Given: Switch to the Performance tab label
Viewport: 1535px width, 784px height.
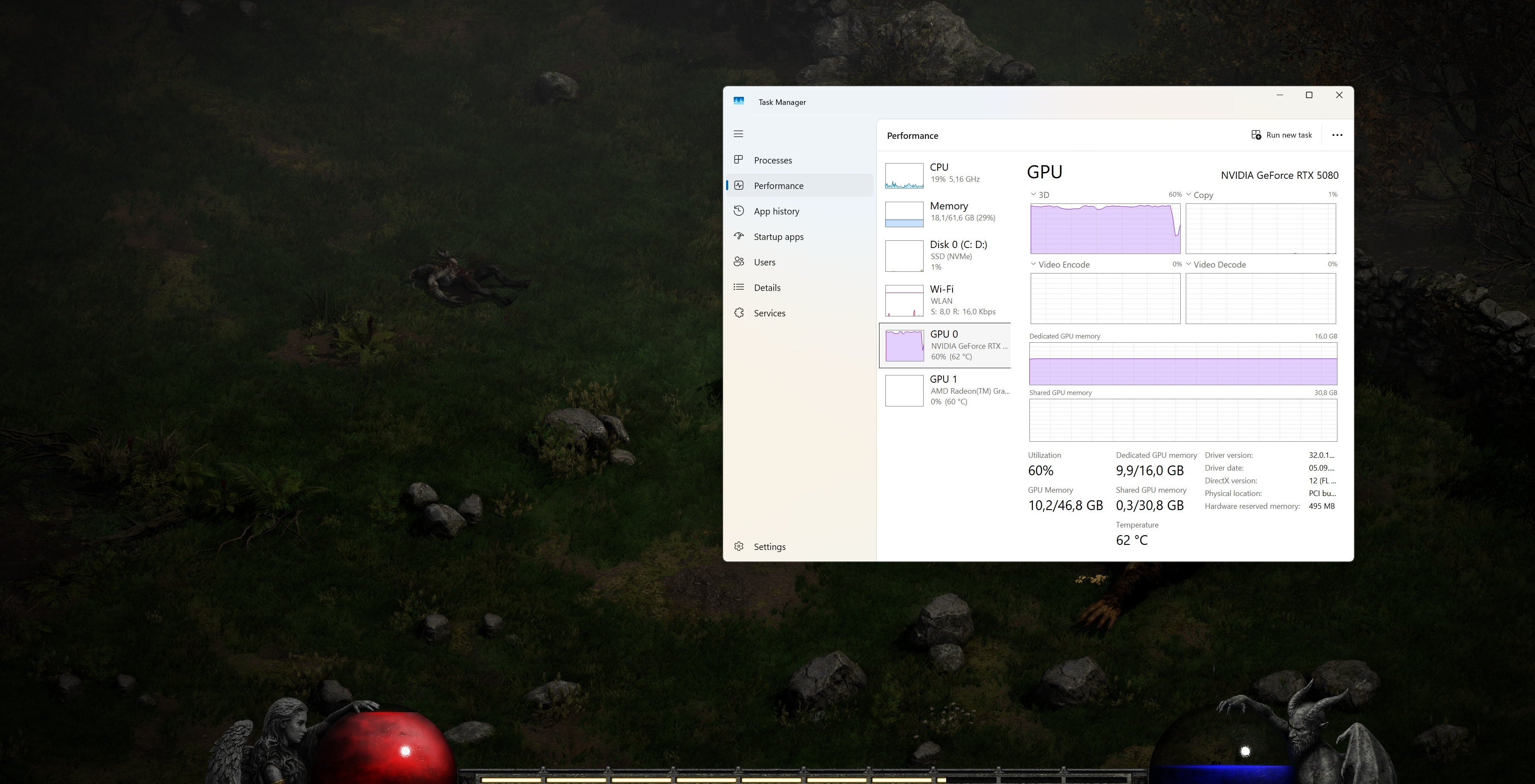Looking at the screenshot, I should pyautogui.click(x=778, y=186).
